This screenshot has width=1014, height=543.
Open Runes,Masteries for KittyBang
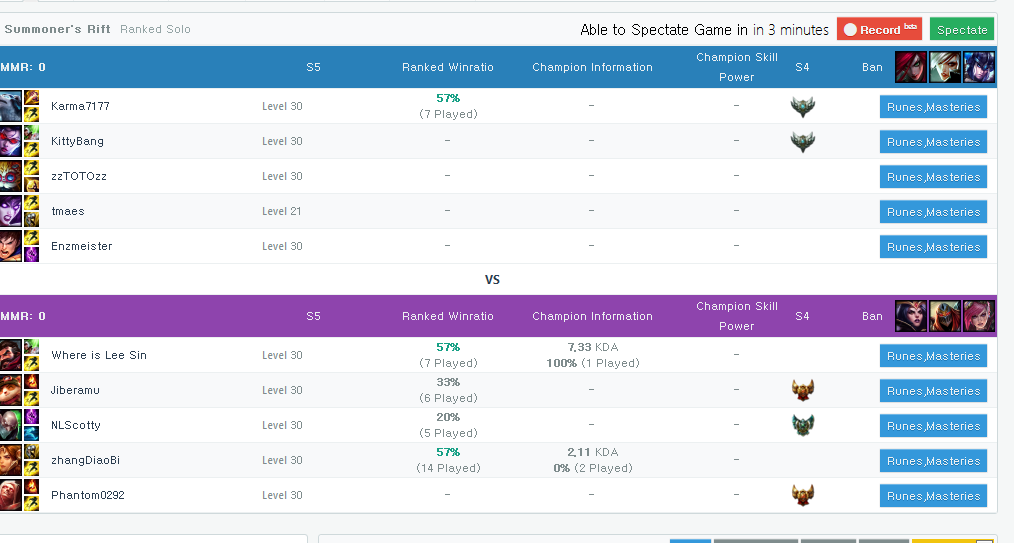click(933, 142)
